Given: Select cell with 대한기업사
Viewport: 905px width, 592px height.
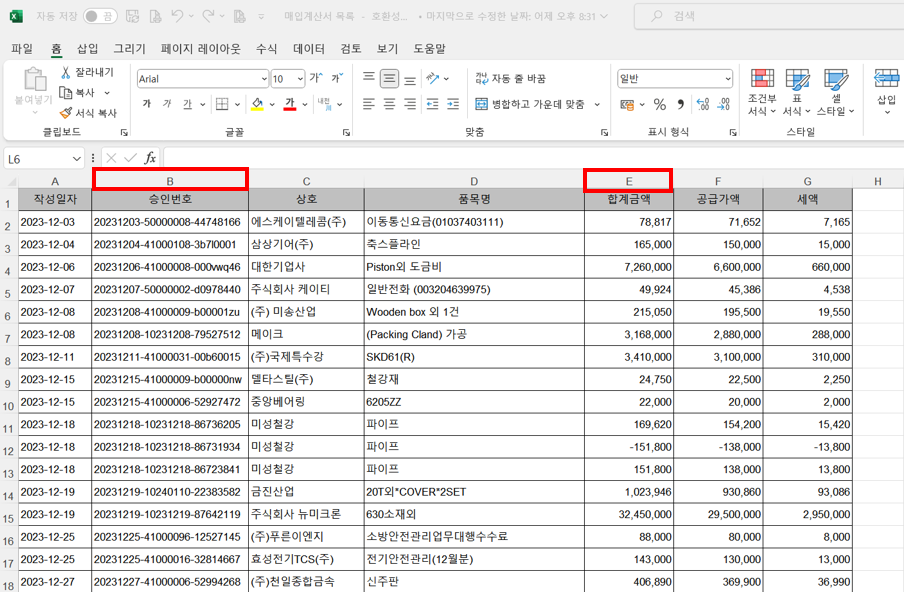Looking at the screenshot, I should pos(306,267).
